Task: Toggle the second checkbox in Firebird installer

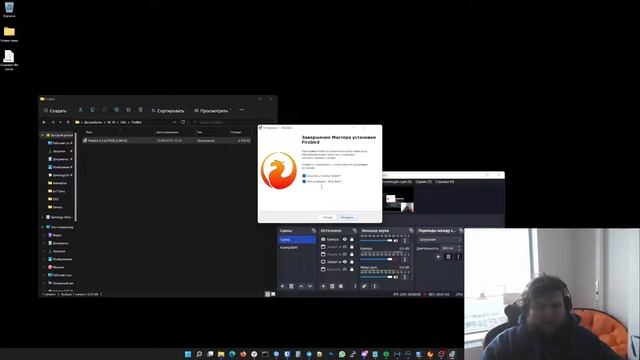Action: point(304,181)
